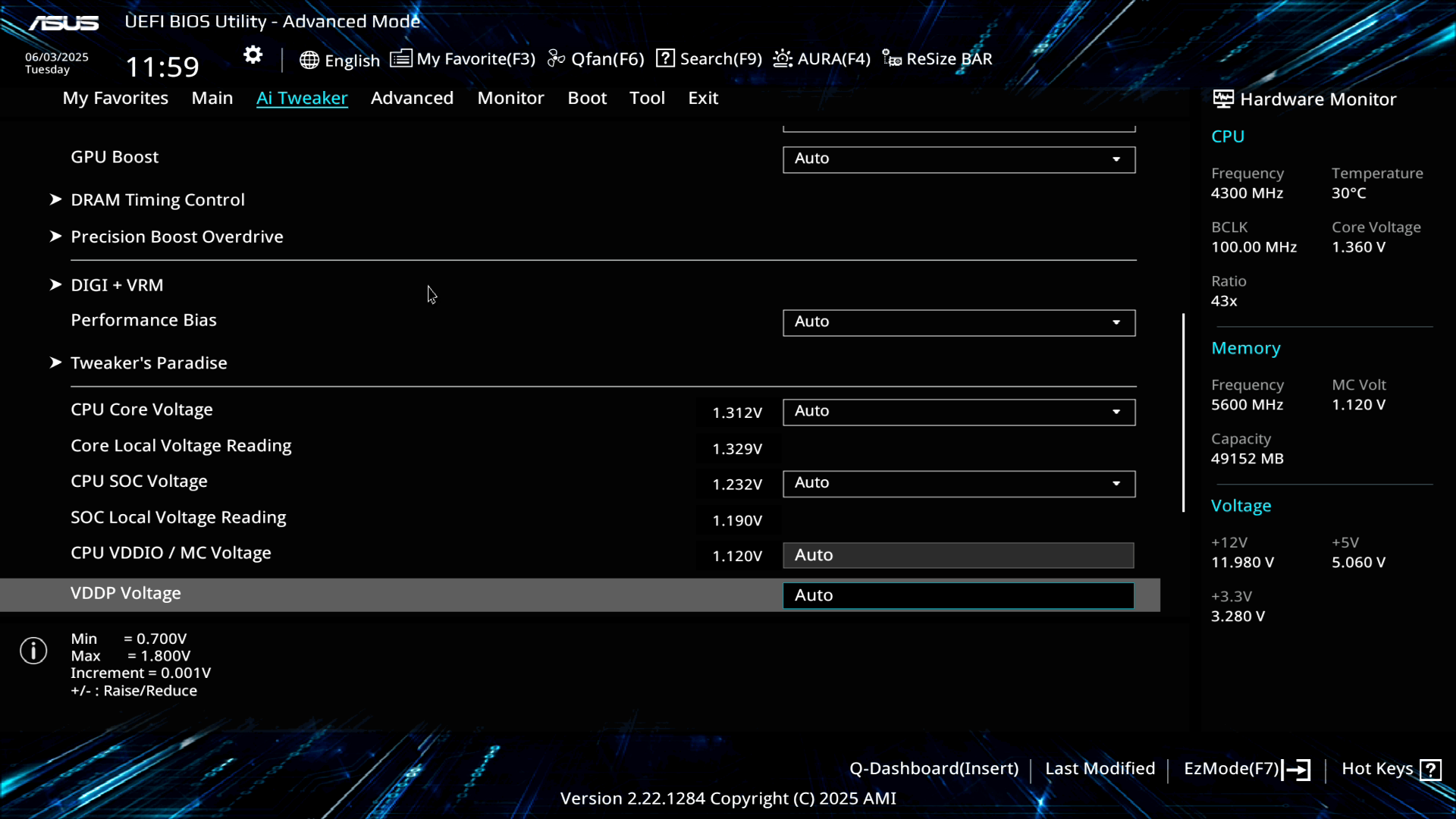Click the ReSize BAR icon
Image resolution: width=1456 pixels, height=819 pixels.
pyautogui.click(x=892, y=59)
